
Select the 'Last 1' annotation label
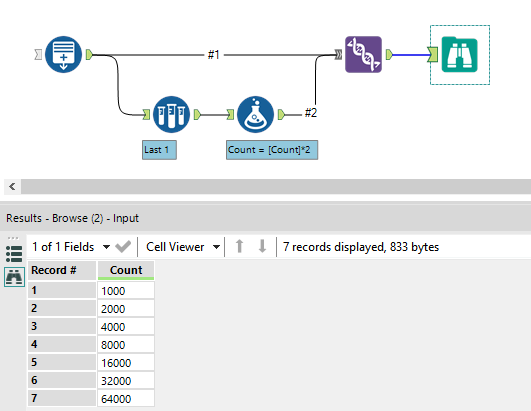pyautogui.click(x=159, y=150)
